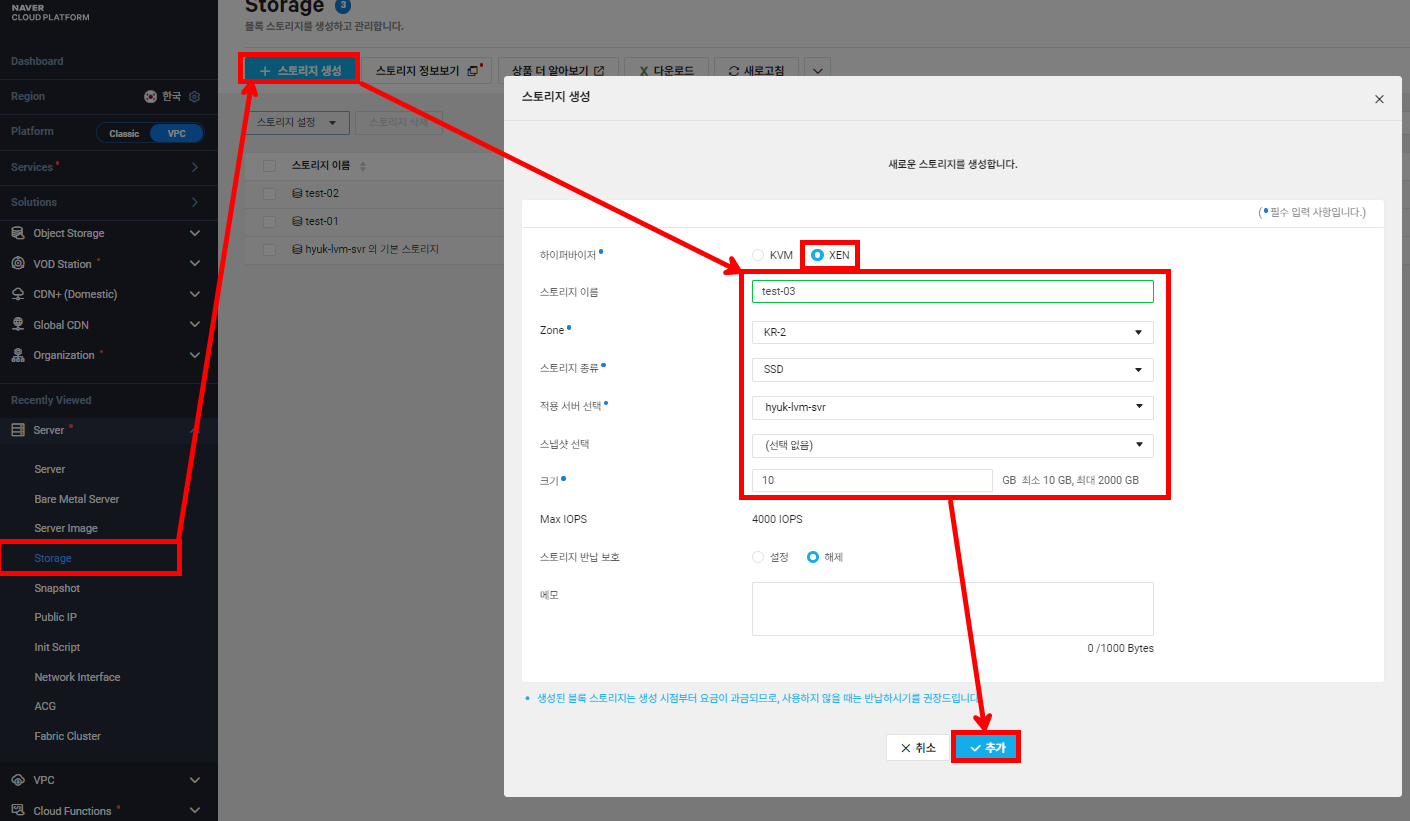This screenshot has height=821, width=1410.
Task: Click the 새로고침 refresh button
Action: click(x=757, y=71)
